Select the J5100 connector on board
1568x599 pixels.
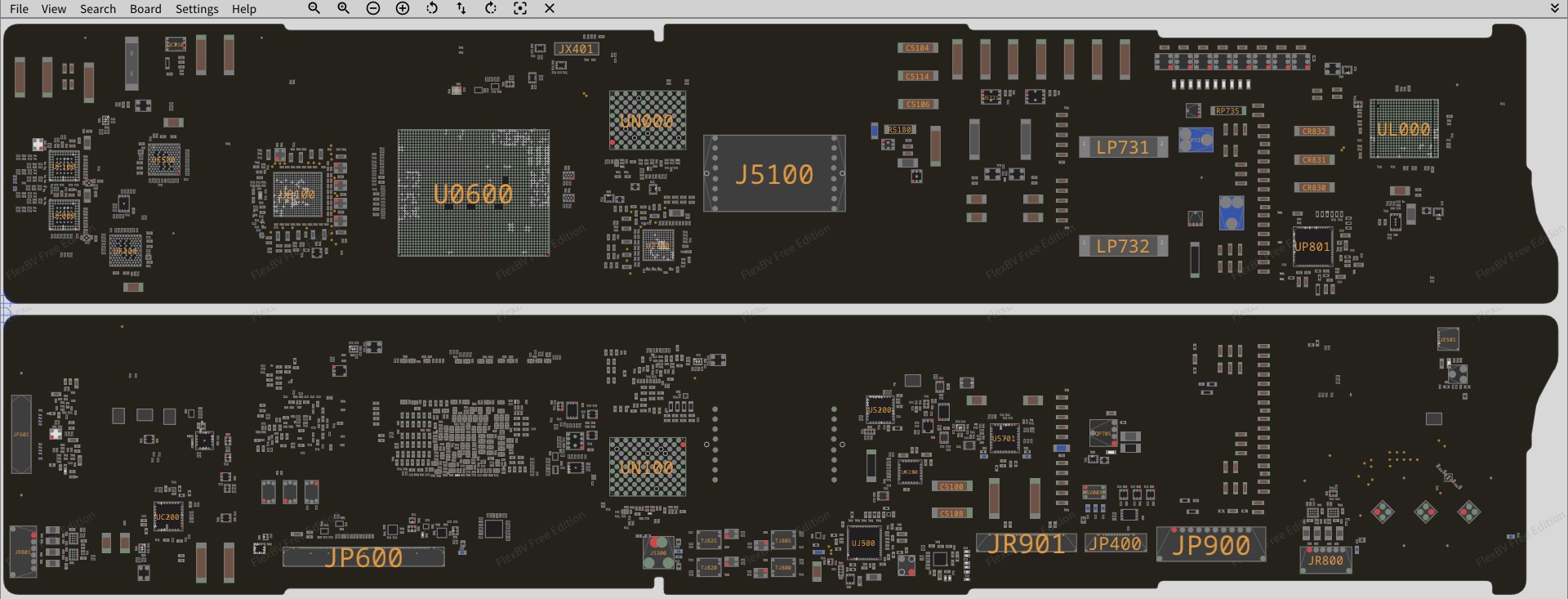(774, 174)
